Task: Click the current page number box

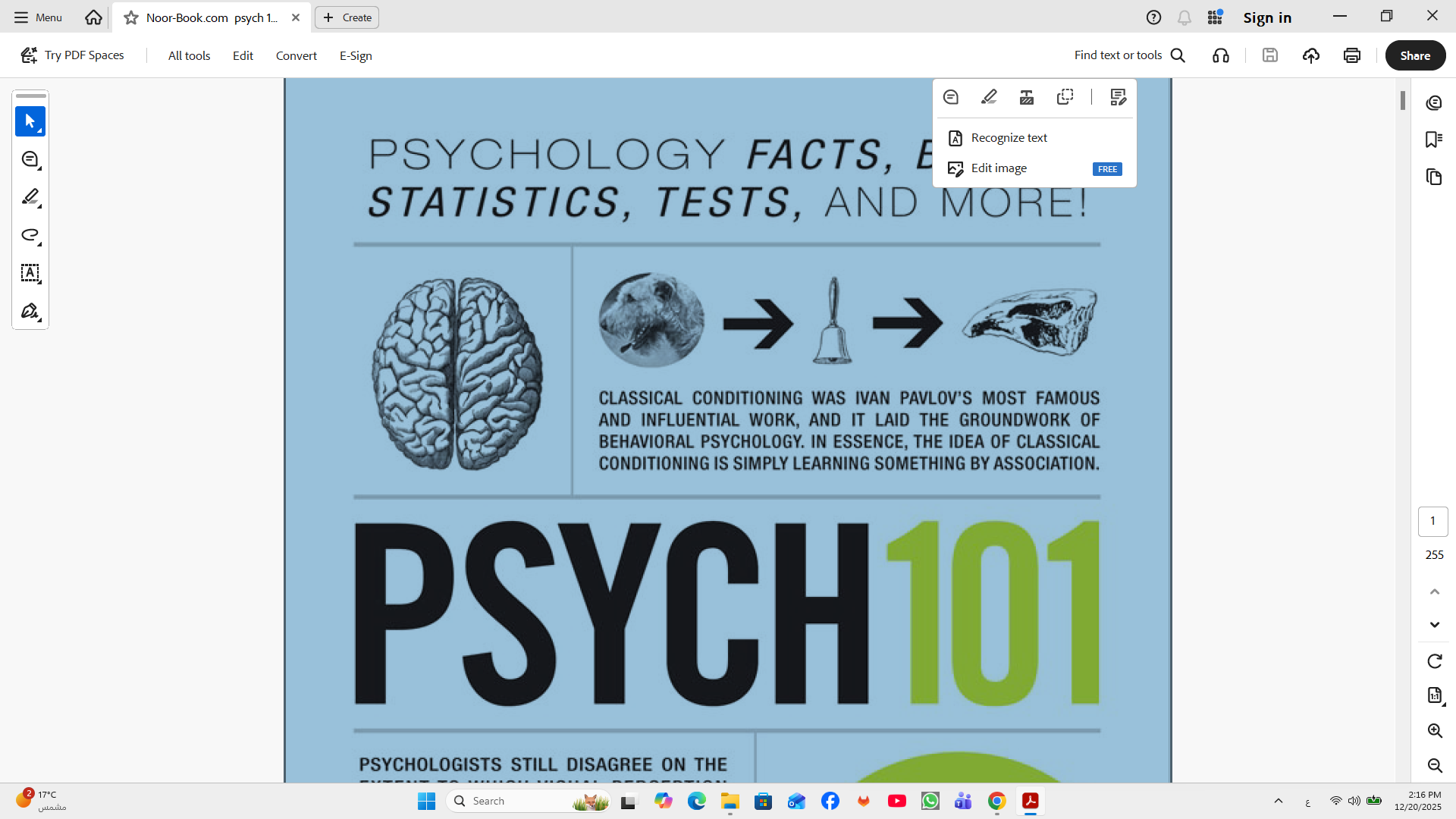Action: [x=1432, y=521]
